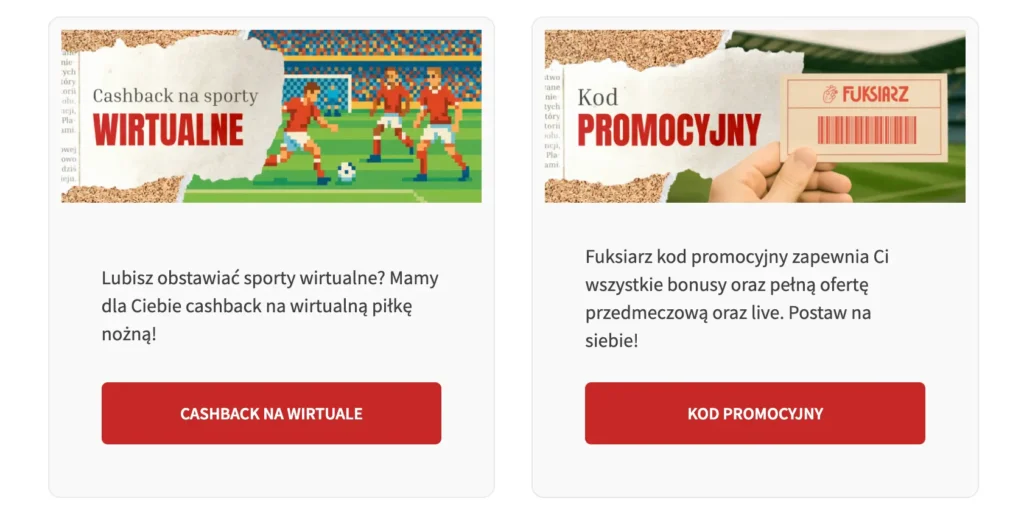Image resolution: width=1024 pixels, height=515 pixels.
Task: Click the Fuksiarz logo on the coupon
Action: [867, 94]
